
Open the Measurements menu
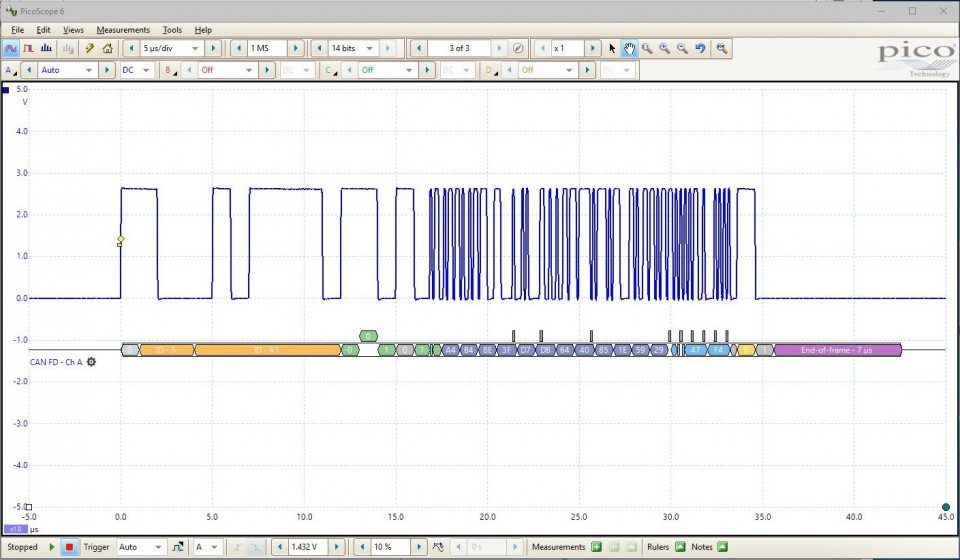coord(123,29)
